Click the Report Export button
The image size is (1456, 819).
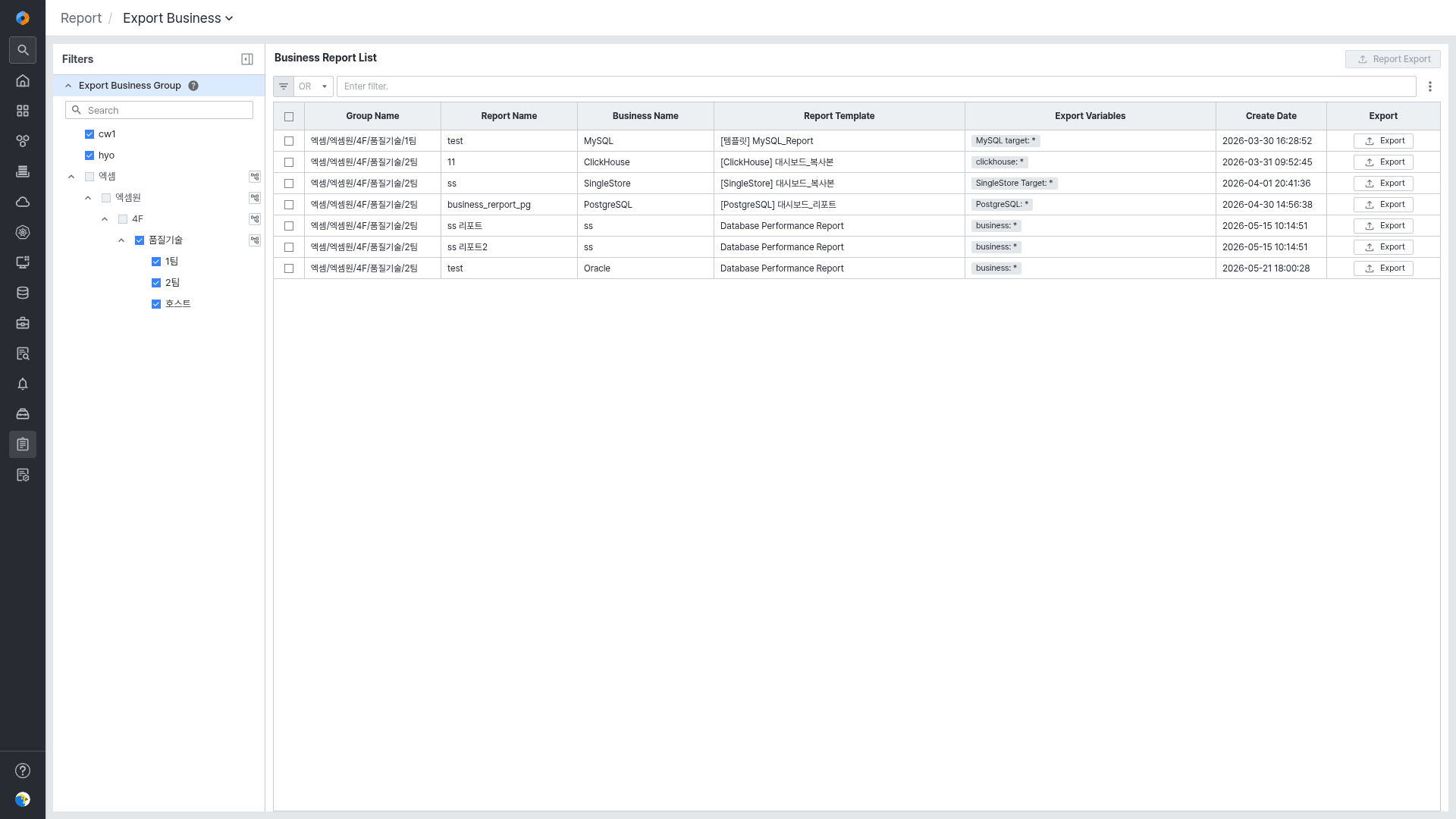(x=1393, y=59)
